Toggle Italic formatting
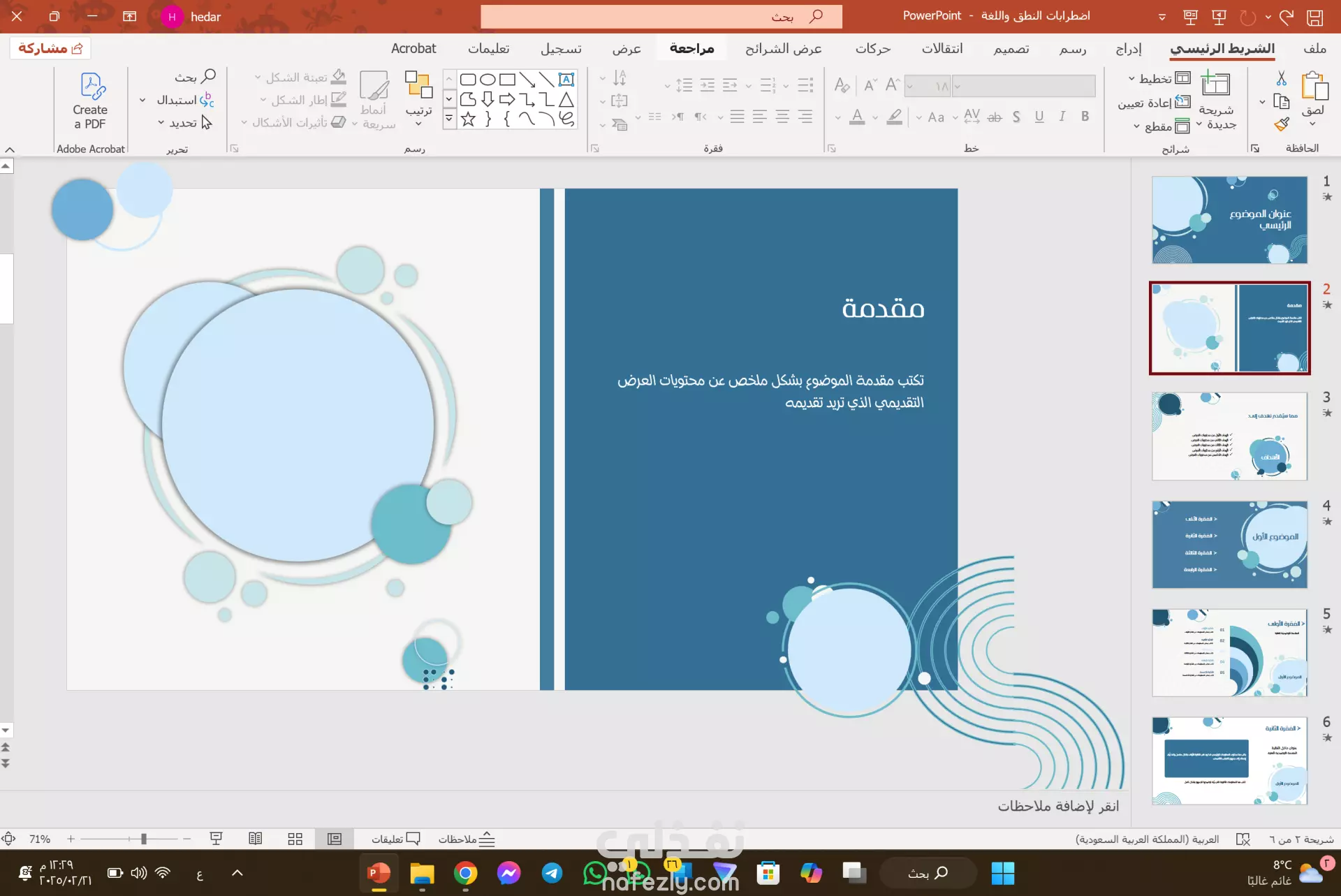 (x=1062, y=117)
